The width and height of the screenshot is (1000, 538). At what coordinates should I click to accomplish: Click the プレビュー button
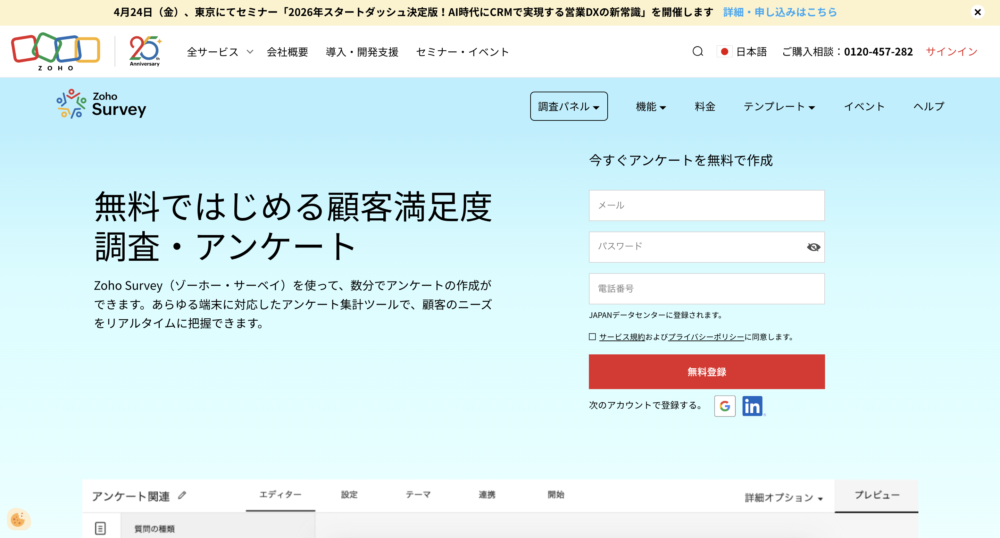pyautogui.click(x=876, y=496)
